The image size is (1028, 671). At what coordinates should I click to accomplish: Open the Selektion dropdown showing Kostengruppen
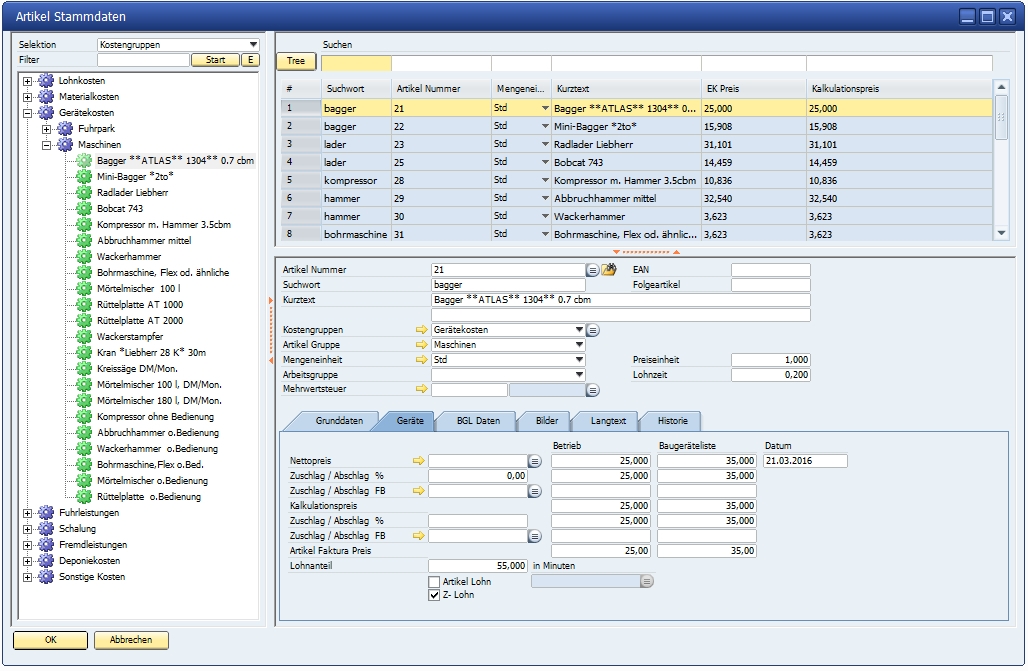click(252, 45)
